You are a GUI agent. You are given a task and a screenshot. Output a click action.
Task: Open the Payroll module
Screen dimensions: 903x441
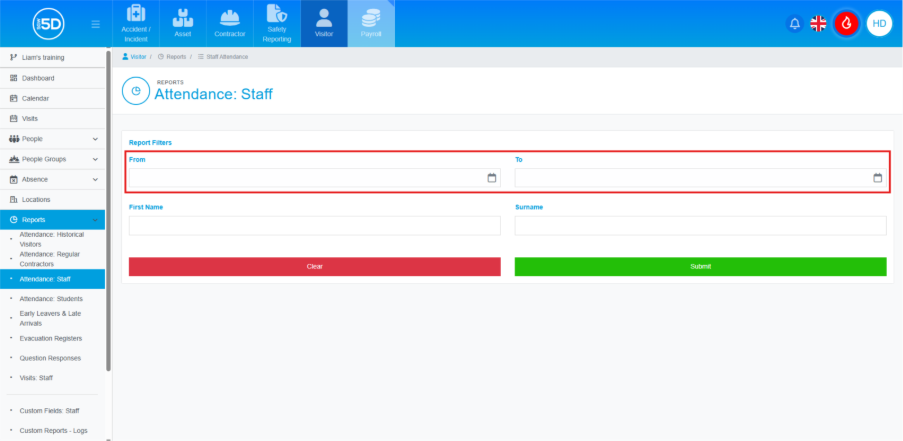tap(371, 24)
